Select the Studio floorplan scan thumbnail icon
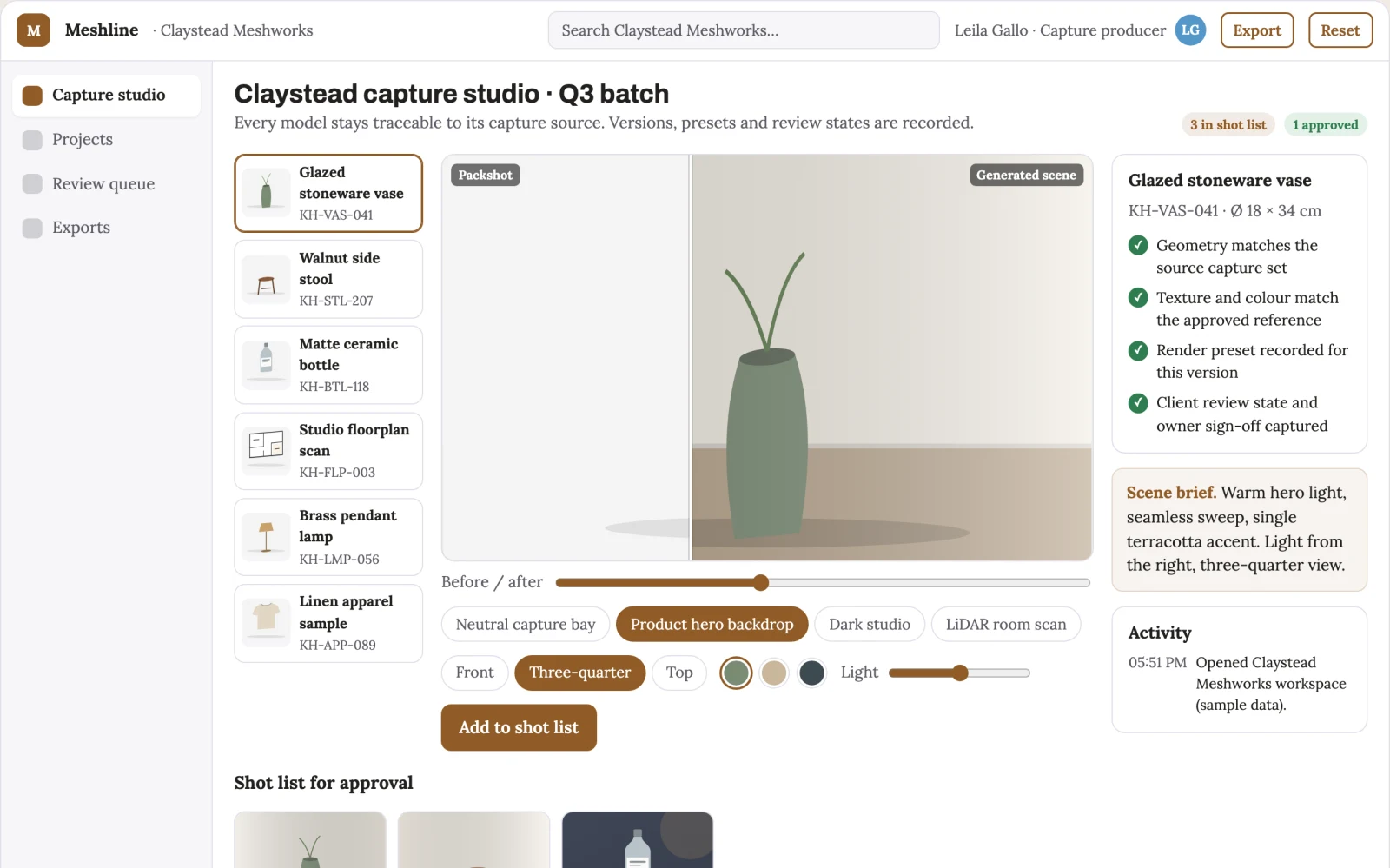The height and width of the screenshot is (868, 1390). point(266,451)
